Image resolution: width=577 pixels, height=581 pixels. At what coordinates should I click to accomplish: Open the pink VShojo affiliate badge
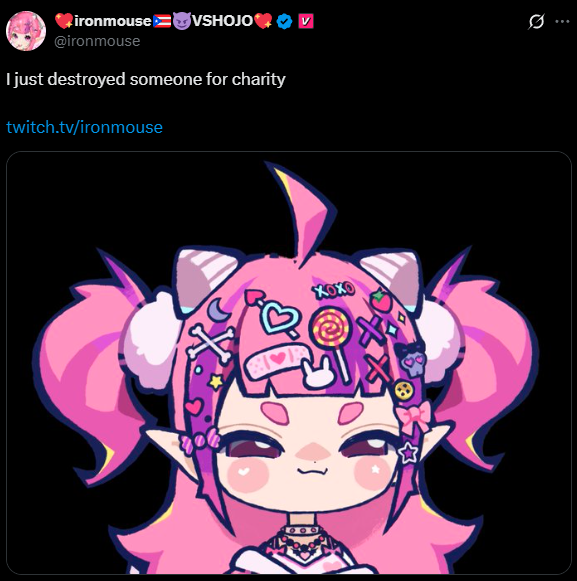click(x=306, y=21)
